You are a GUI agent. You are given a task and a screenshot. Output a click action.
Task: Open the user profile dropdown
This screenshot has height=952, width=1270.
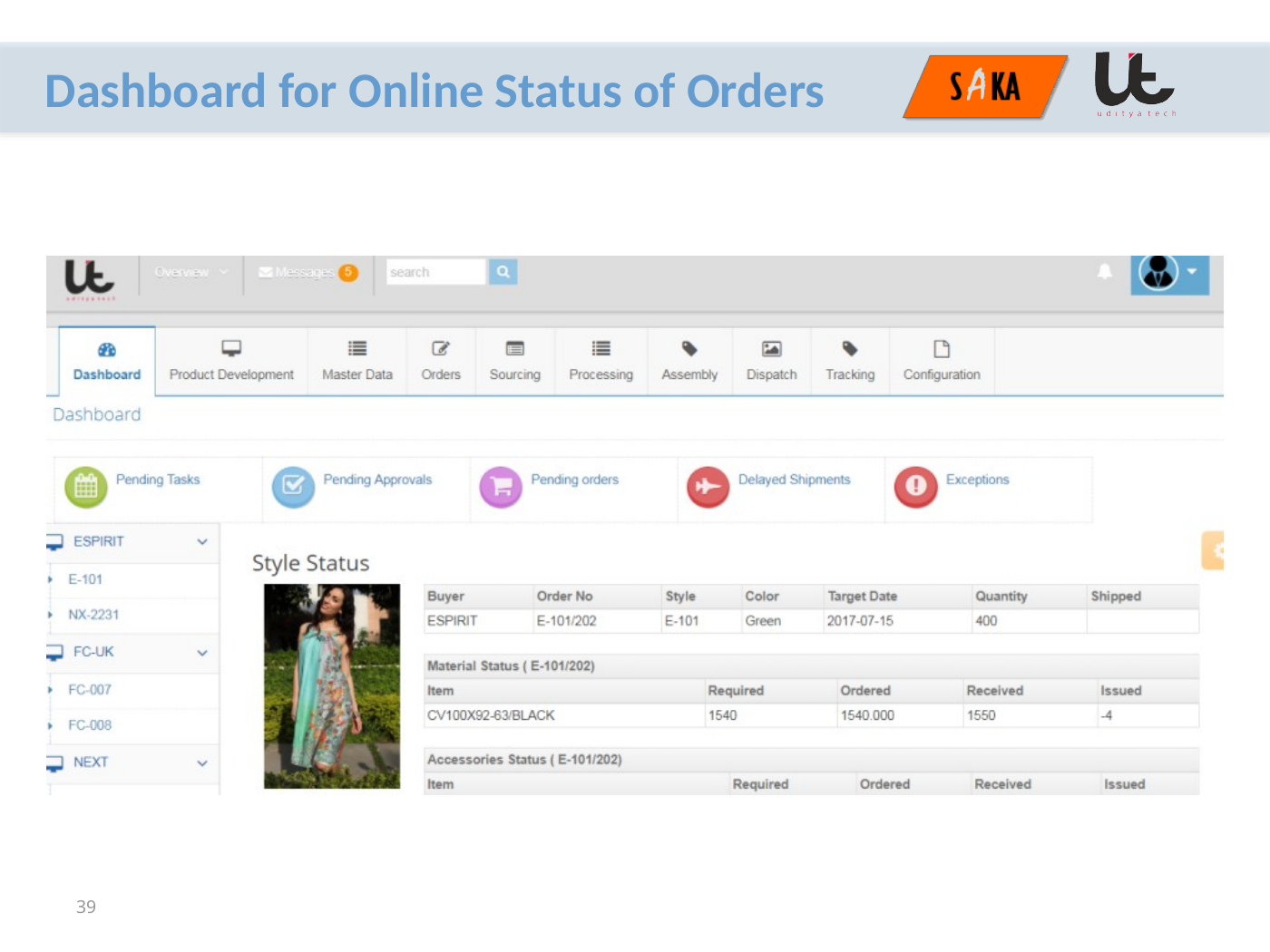click(1169, 274)
